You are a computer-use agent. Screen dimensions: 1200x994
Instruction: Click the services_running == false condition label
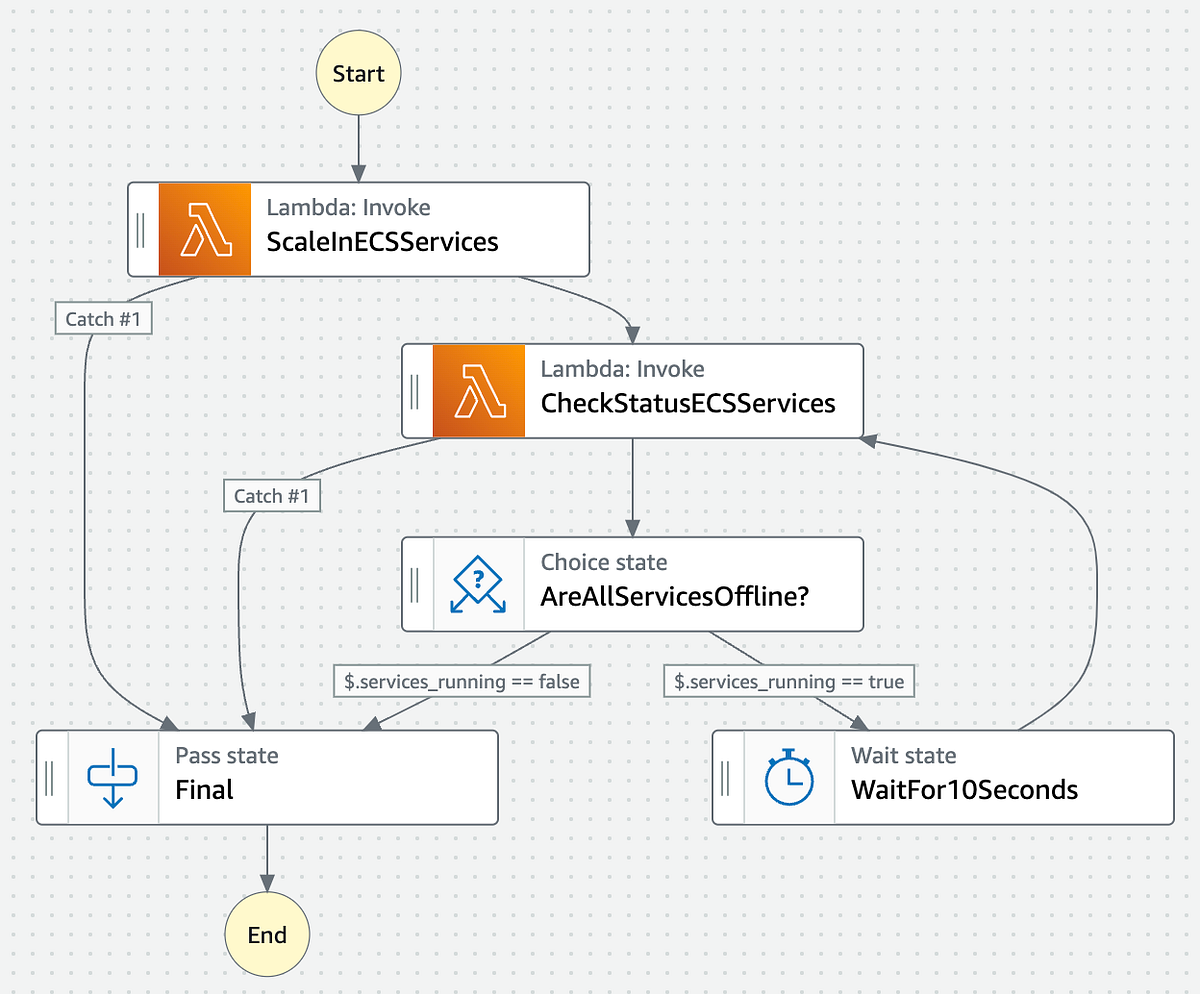pyautogui.click(x=461, y=681)
